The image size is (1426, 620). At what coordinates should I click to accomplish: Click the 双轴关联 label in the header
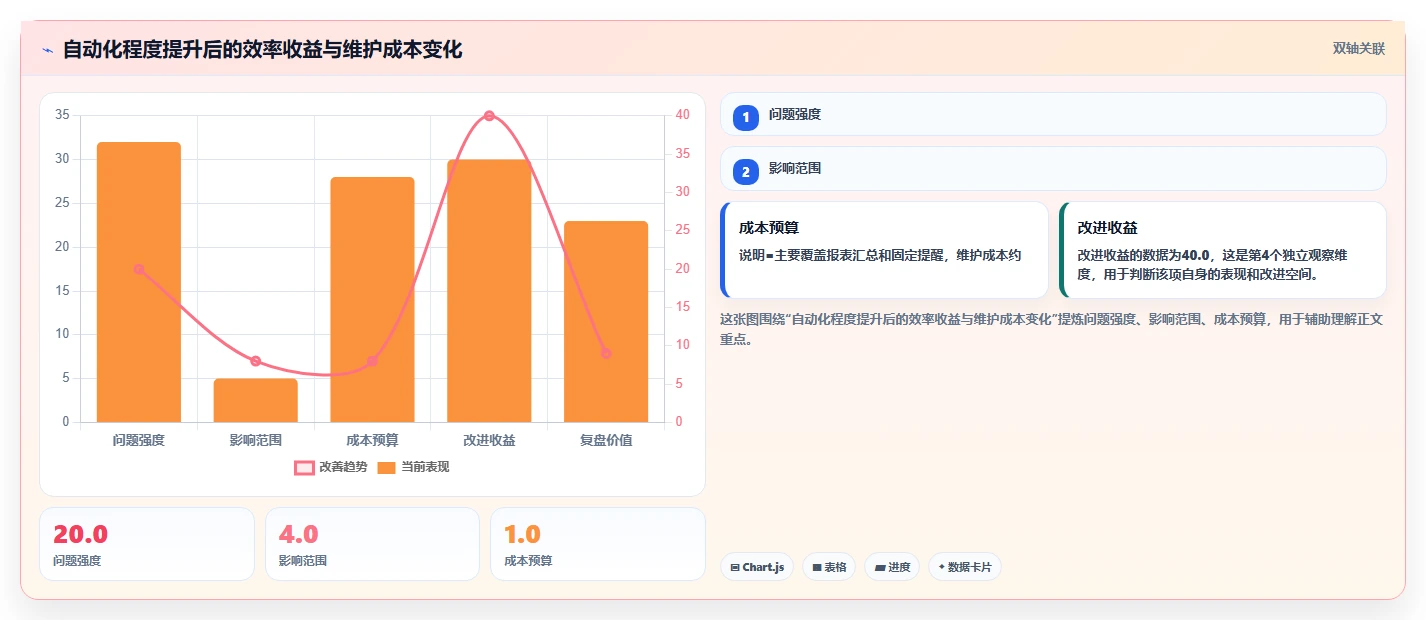coord(1358,48)
